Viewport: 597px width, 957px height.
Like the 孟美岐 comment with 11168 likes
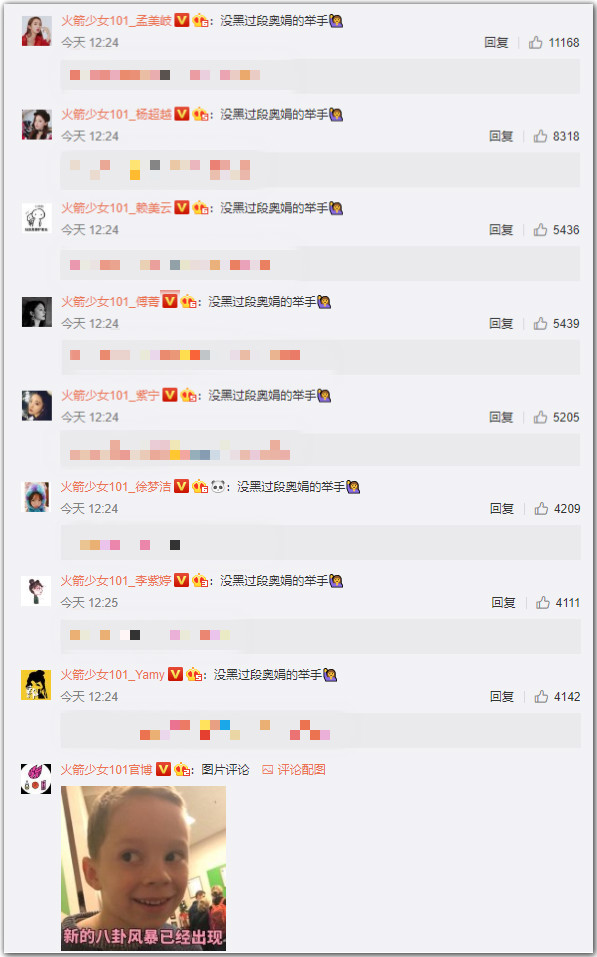coord(535,42)
